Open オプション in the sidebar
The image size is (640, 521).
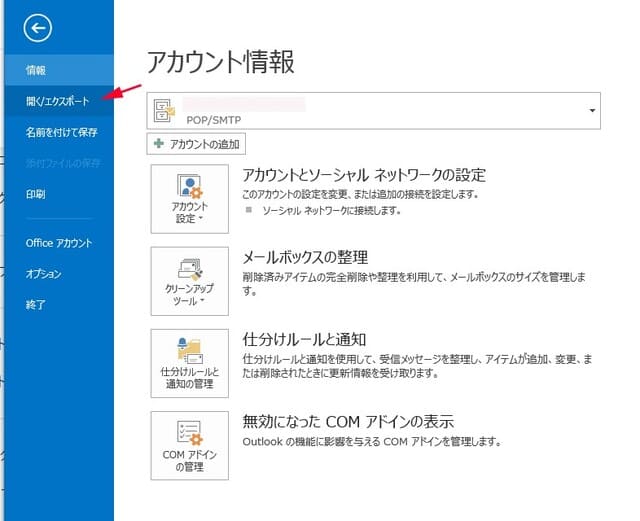(x=44, y=274)
